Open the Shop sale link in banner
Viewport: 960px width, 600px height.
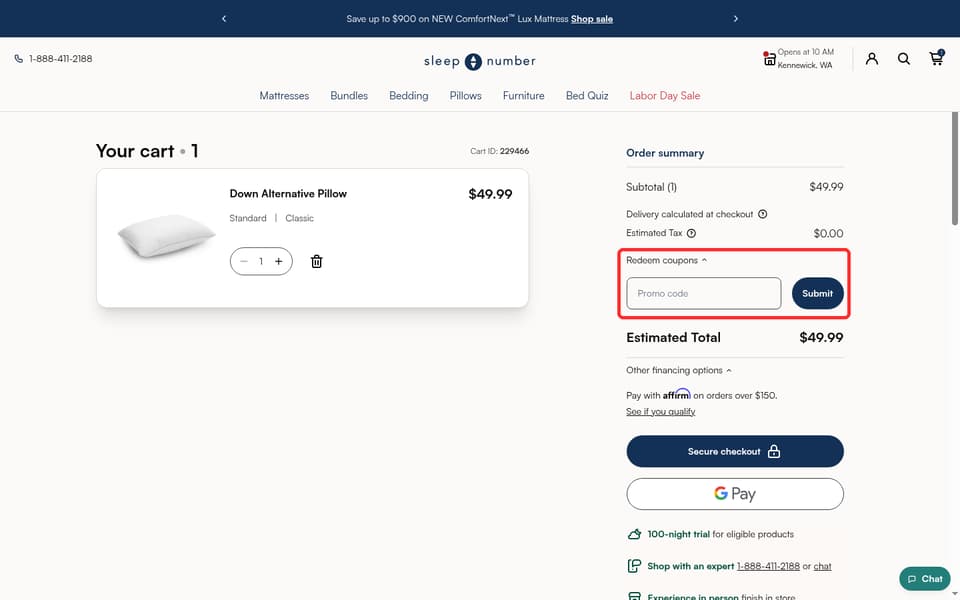[x=591, y=19]
